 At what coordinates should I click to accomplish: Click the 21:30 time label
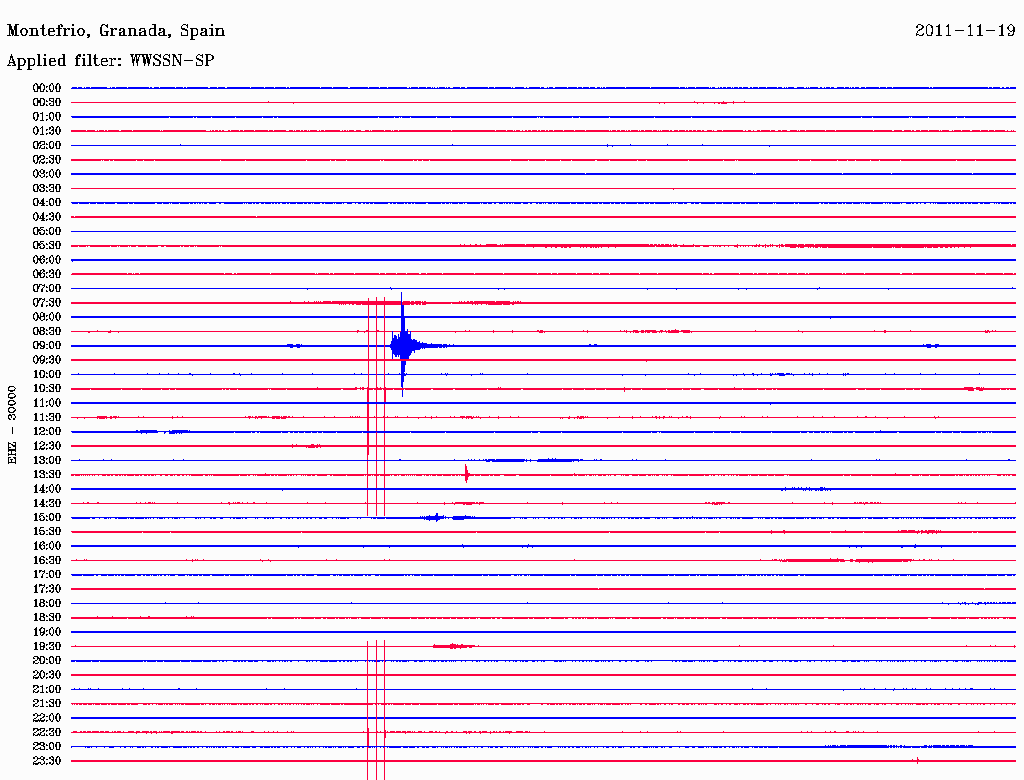[47, 704]
